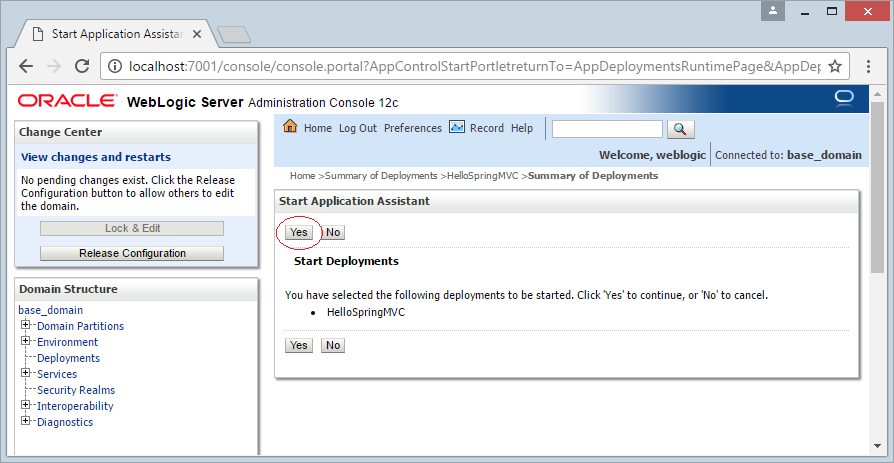Bookmark page with the star icon
894x463 pixels.
(x=835, y=67)
